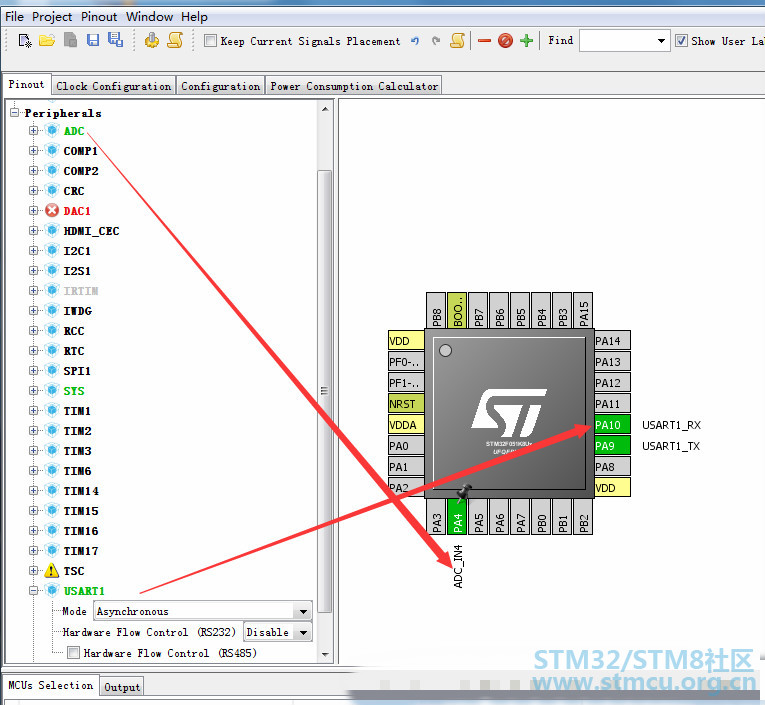Click the Generate Report scroll icon
This screenshot has width=765, height=705.
(x=175, y=40)
